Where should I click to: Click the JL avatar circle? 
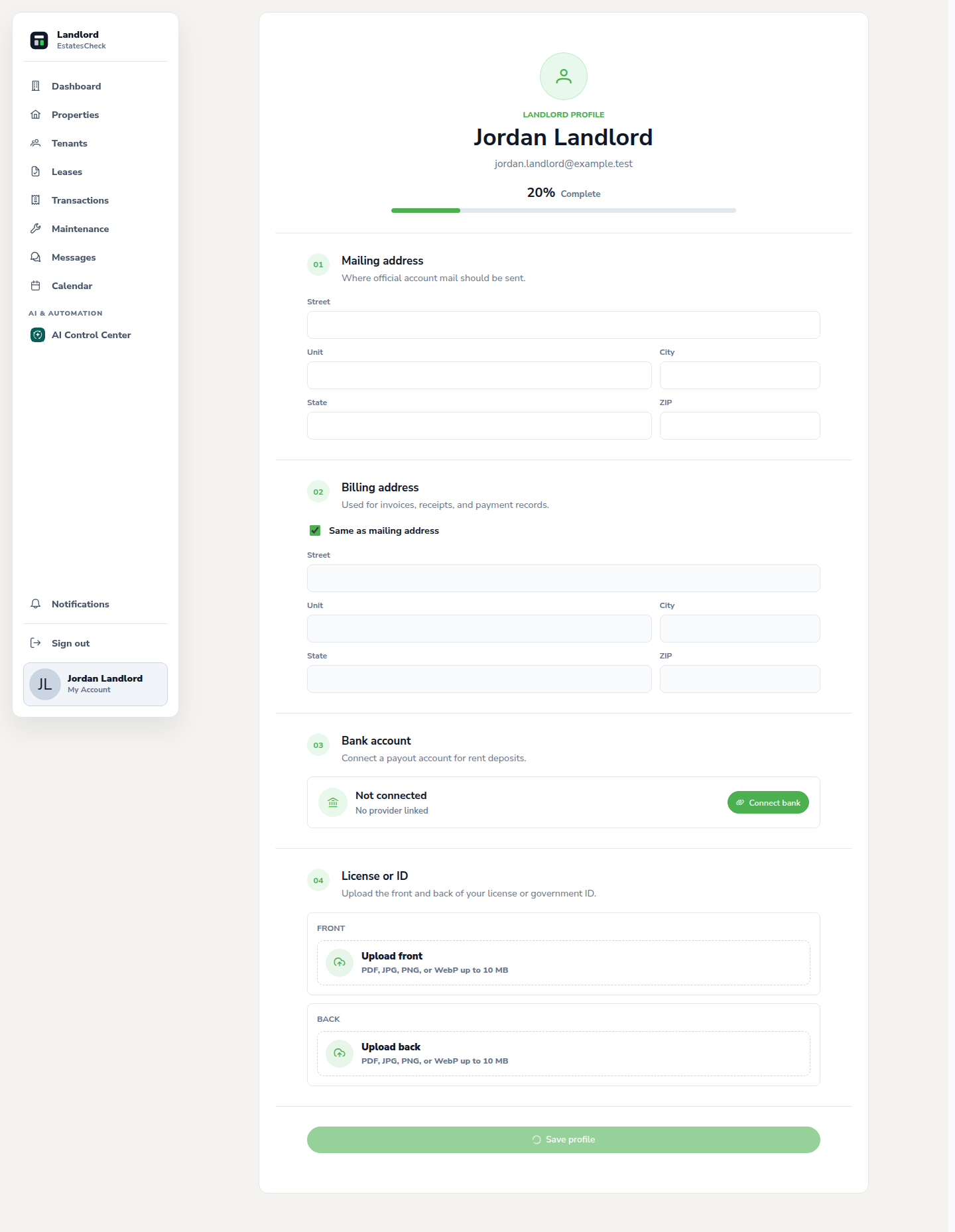[45, 684]
